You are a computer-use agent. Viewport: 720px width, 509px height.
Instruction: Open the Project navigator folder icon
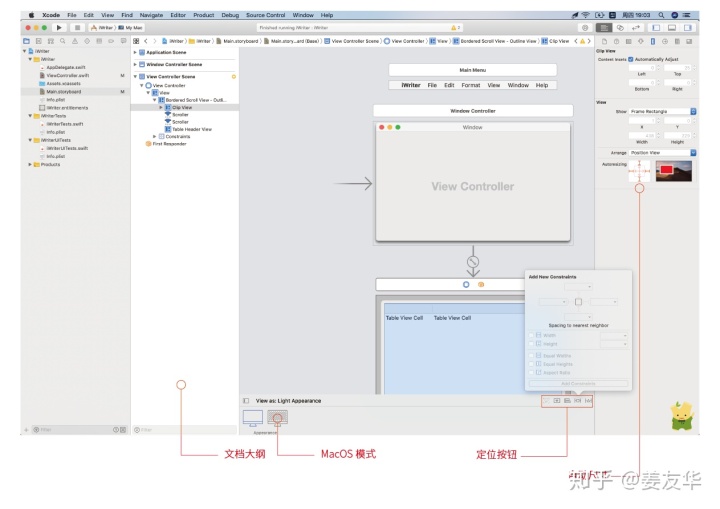26,41
